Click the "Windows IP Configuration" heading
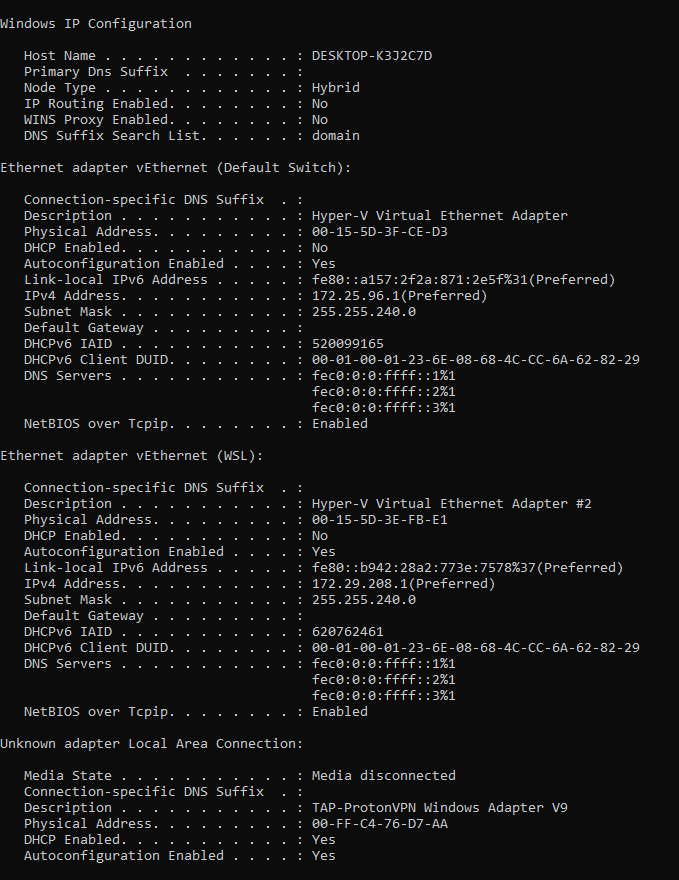Image resolution: width=679 pixels, height=880 pixels. coord(96,23)
